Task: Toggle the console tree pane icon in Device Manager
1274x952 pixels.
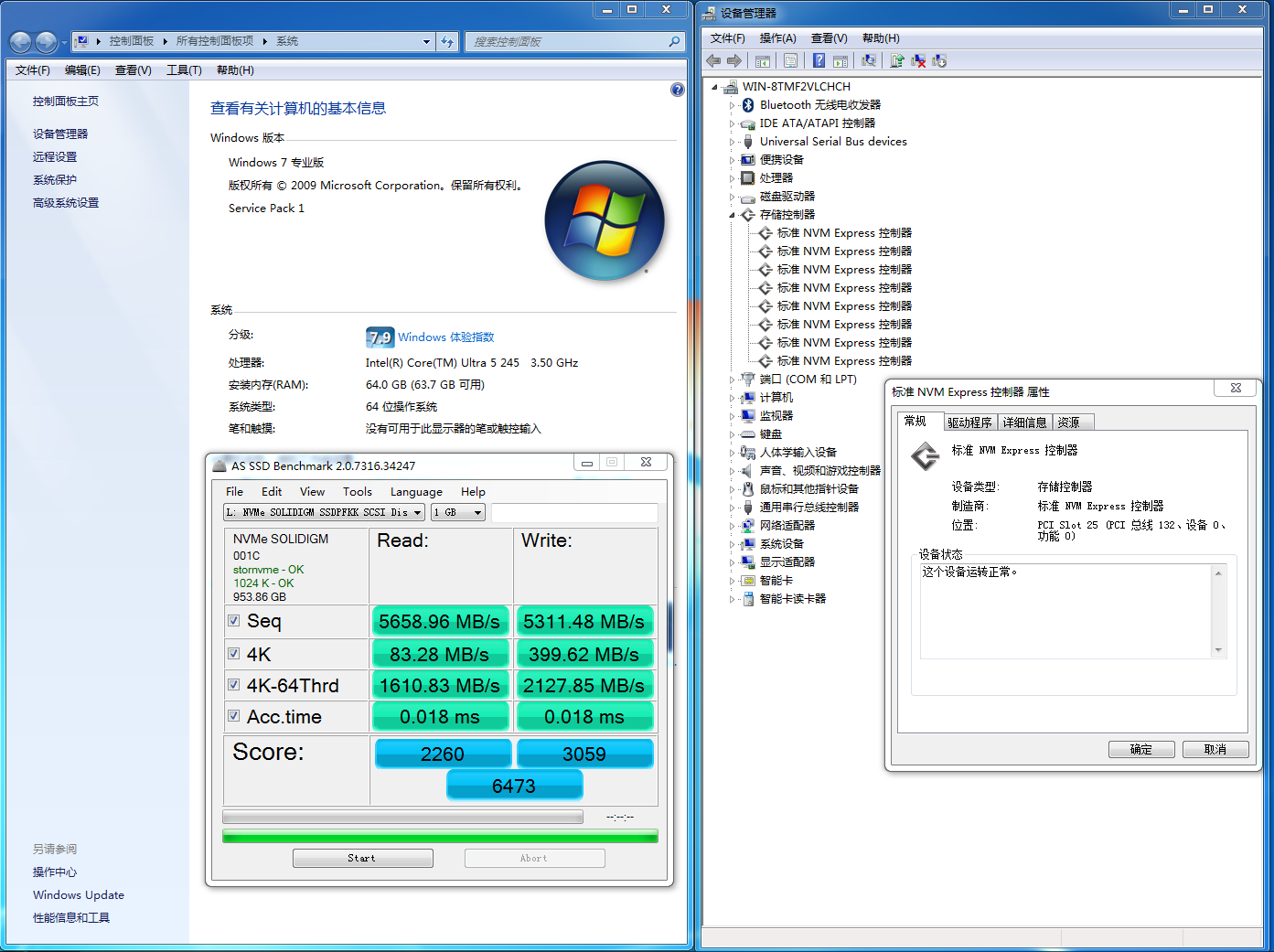Action: pos(763,60)
